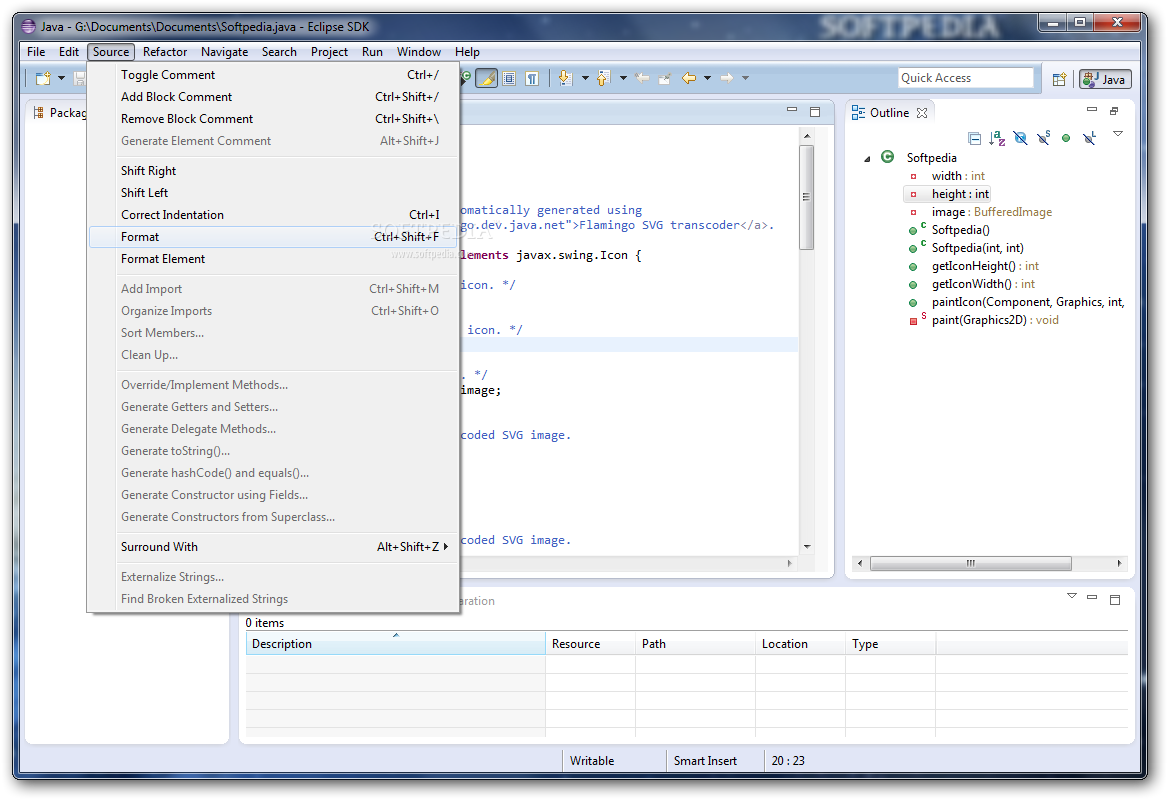
Task: Choose Shift Left menu entry
Action: click(x=273, y=192)
